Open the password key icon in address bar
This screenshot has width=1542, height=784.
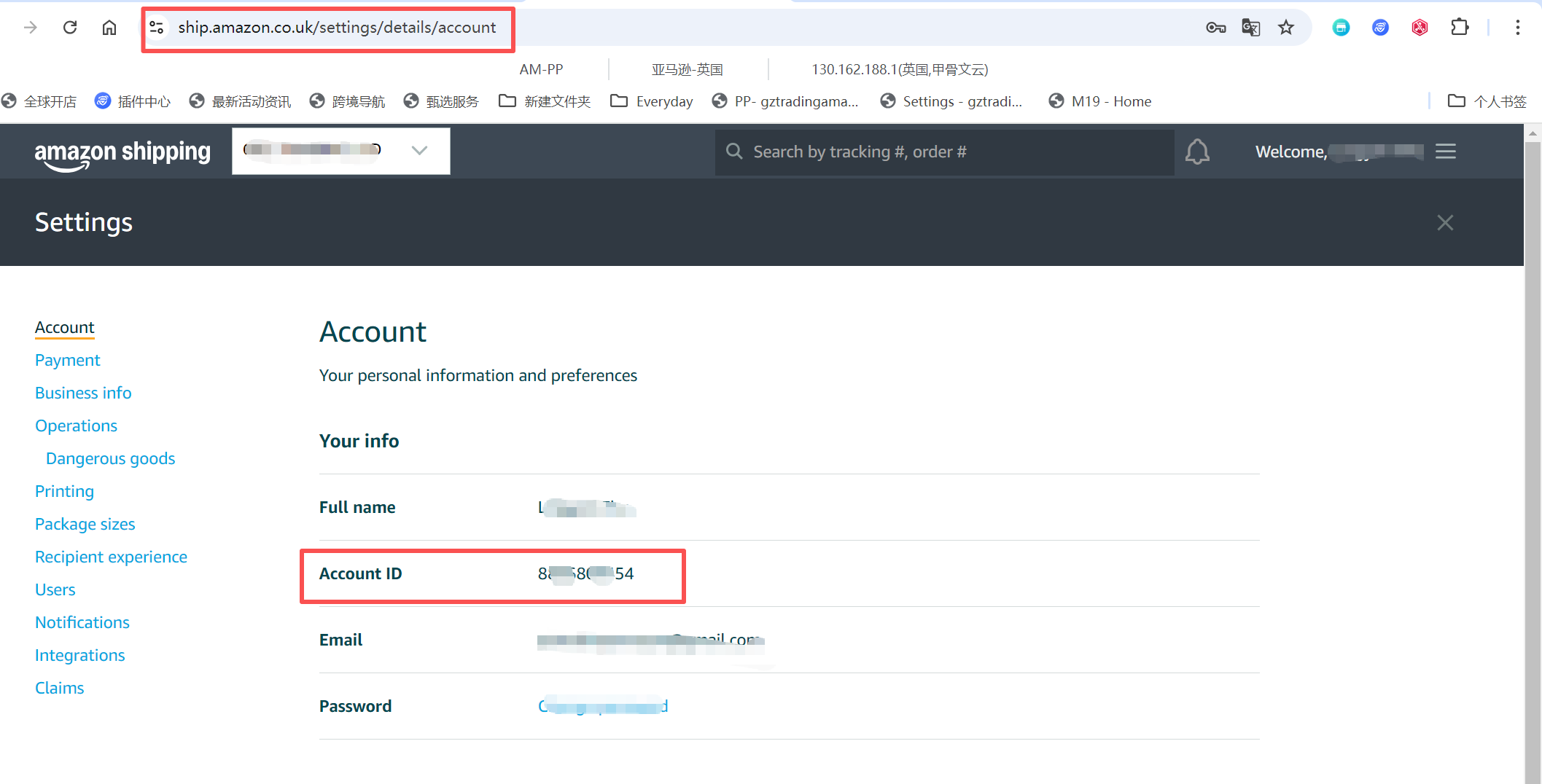pyautogui.click(x=1215, y=28)
